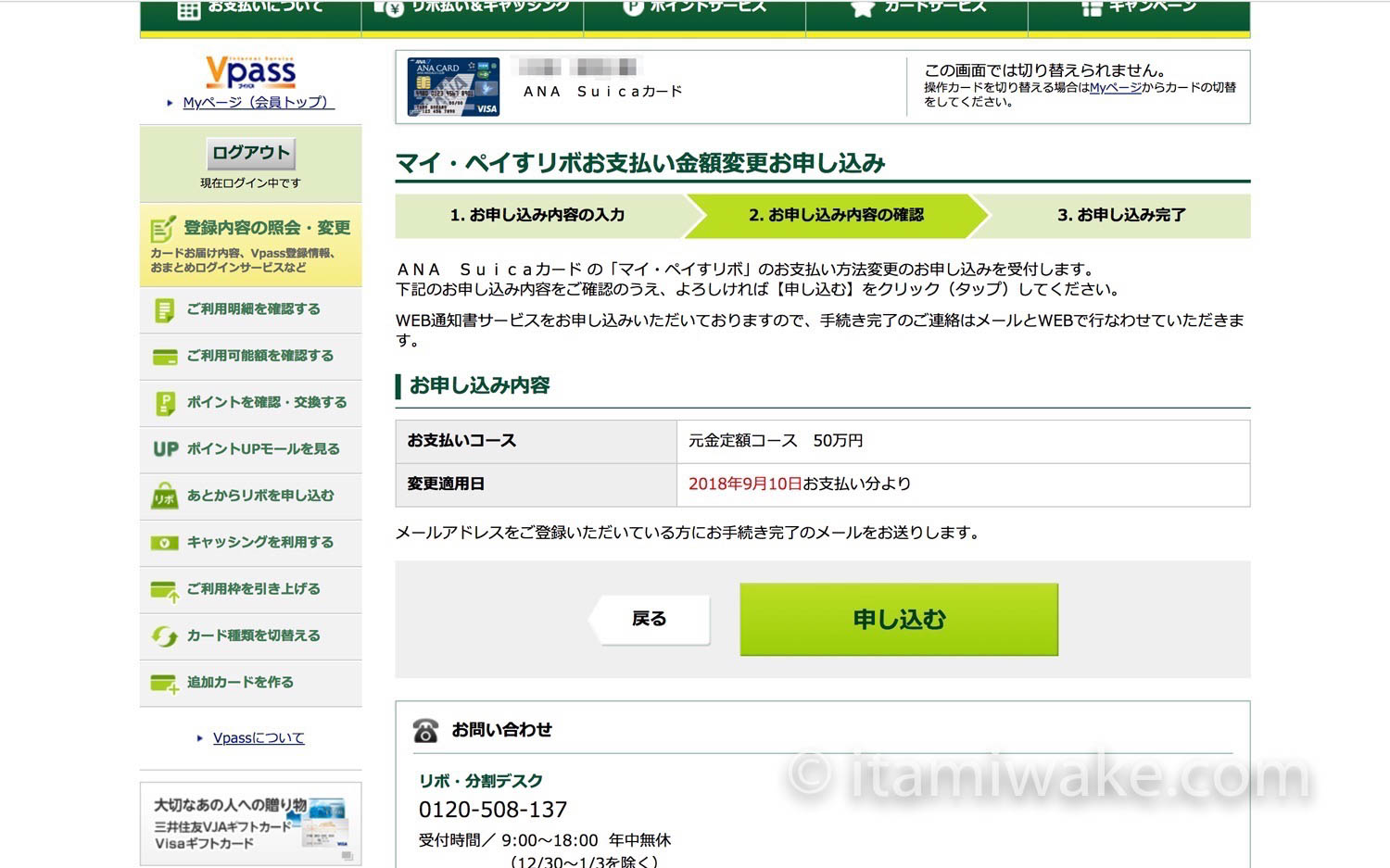
Task: Open the お支払いについて navigation tab
Action: click(250, 17)
